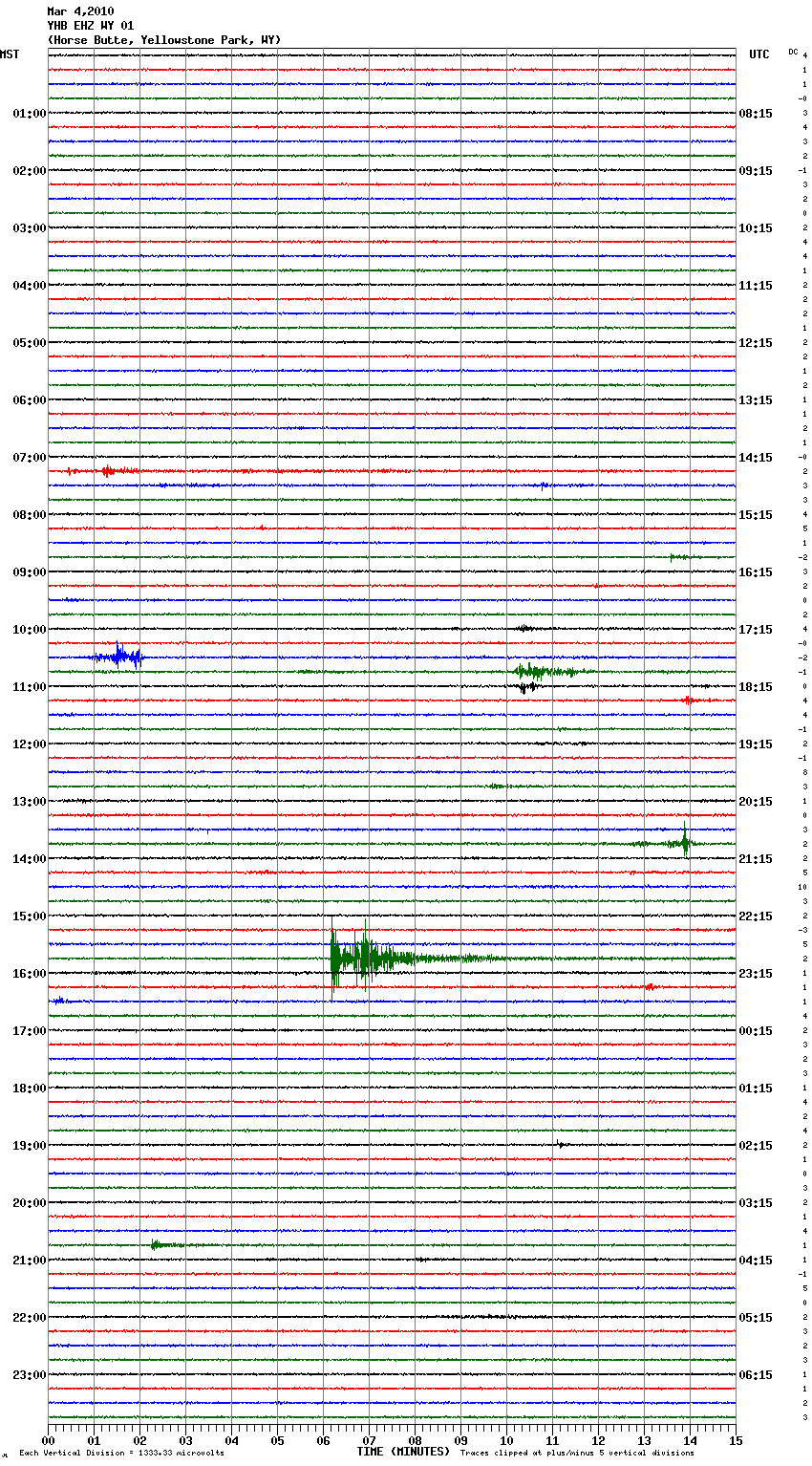Click the 03:00 MST time label
Image resolution: width=812 pixels, height=1466 pixels.
[x=30, y=228]
